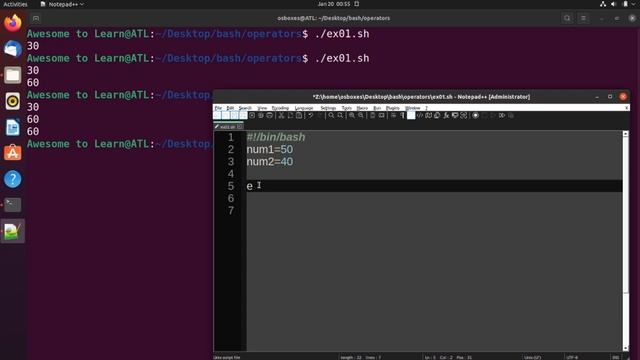Viewport: 640px width, 360px height.
Task: Click the Sync vertical scrolling icon
Action: tap(373, 116)
